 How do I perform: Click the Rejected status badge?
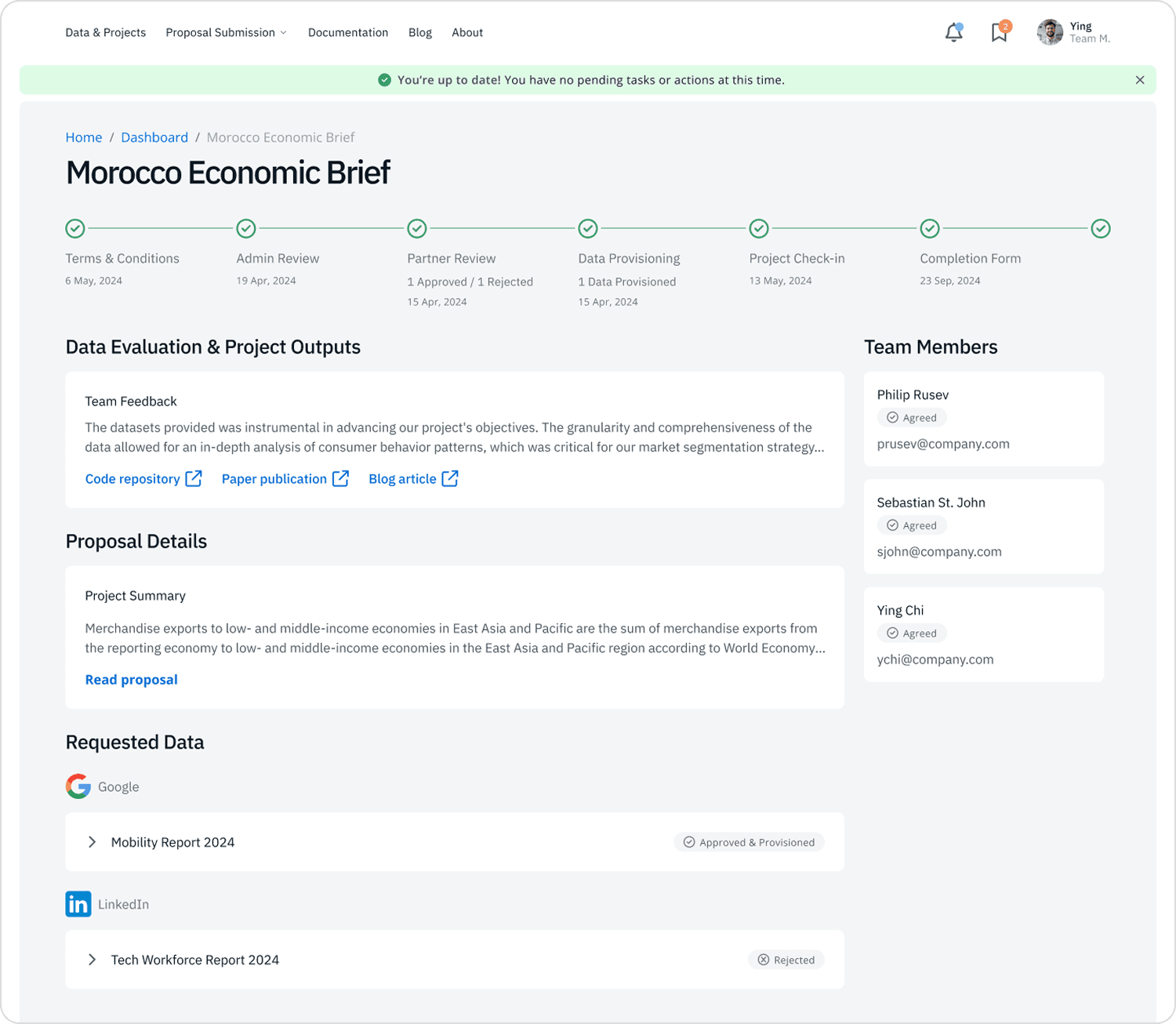(x=786, y=960)
